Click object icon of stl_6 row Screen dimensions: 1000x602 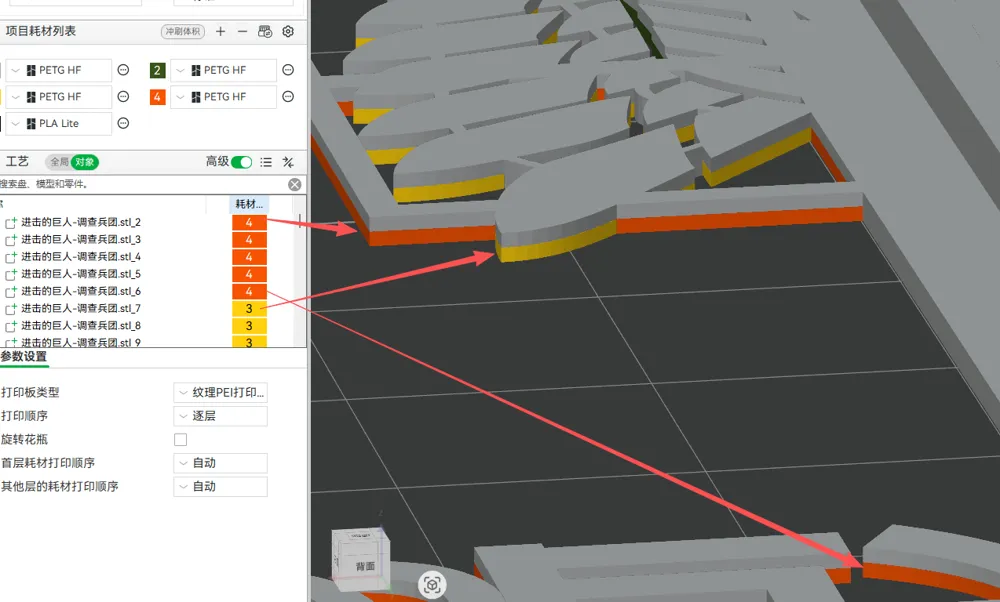point(11,291)
